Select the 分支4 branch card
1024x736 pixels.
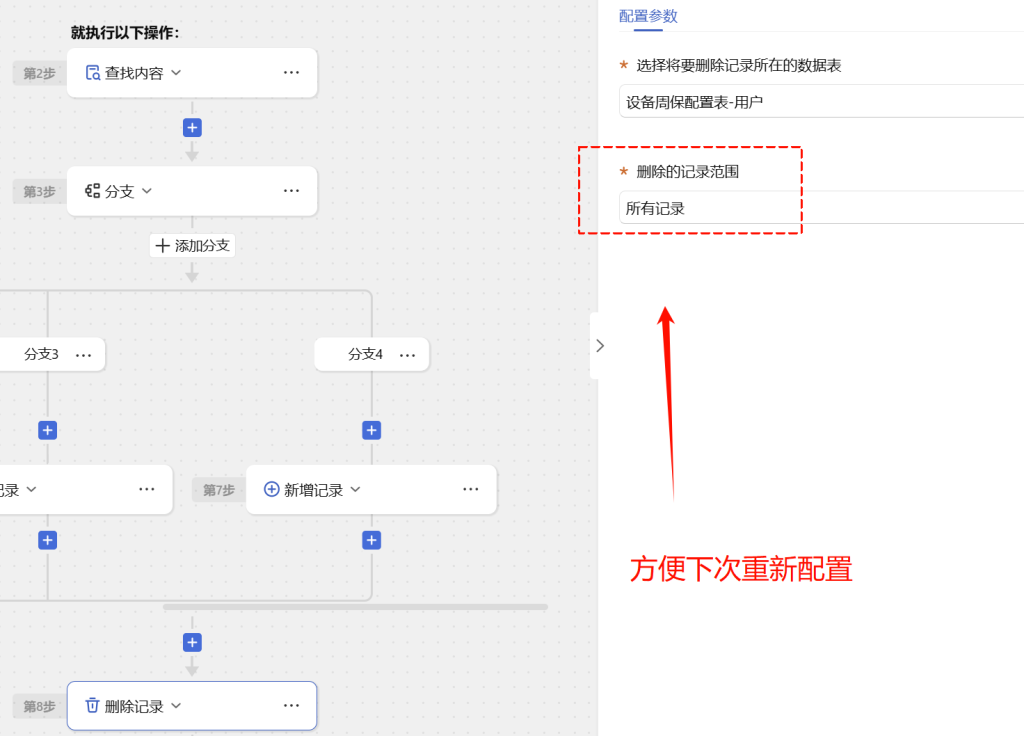pos(372,354)
